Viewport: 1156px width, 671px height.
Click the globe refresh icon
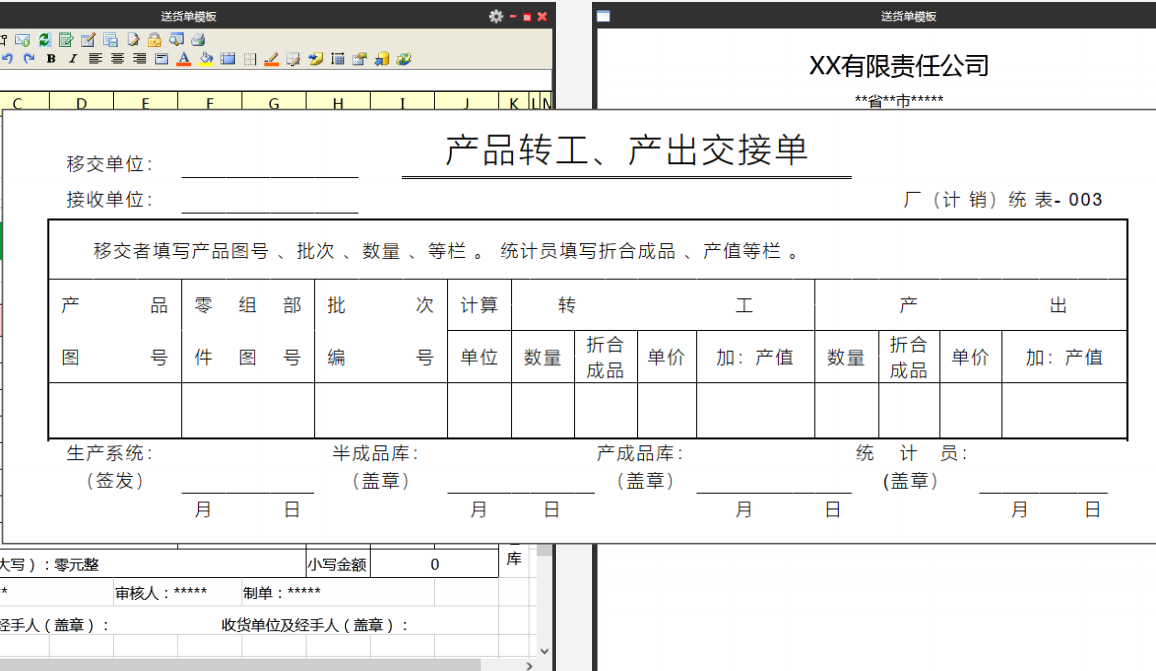pos(403,58)
